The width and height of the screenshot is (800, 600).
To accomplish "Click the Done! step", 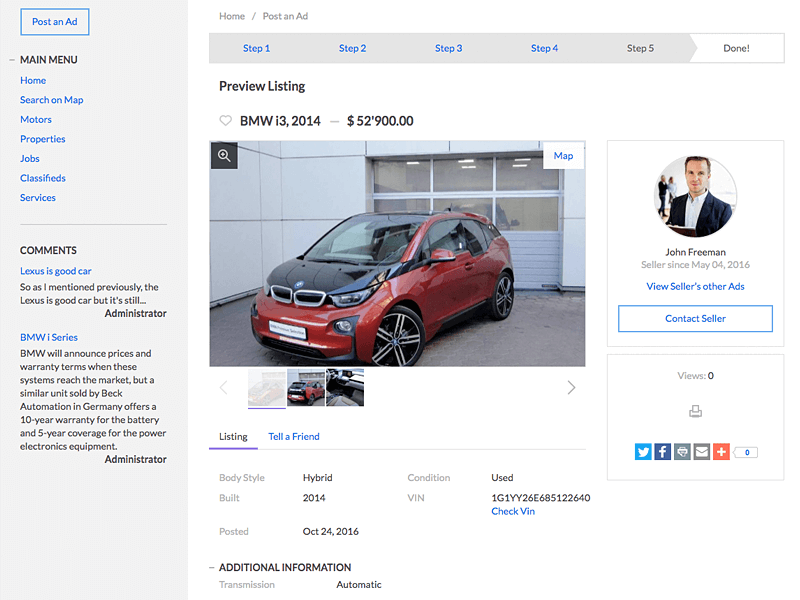I will [x=736, y=48].
